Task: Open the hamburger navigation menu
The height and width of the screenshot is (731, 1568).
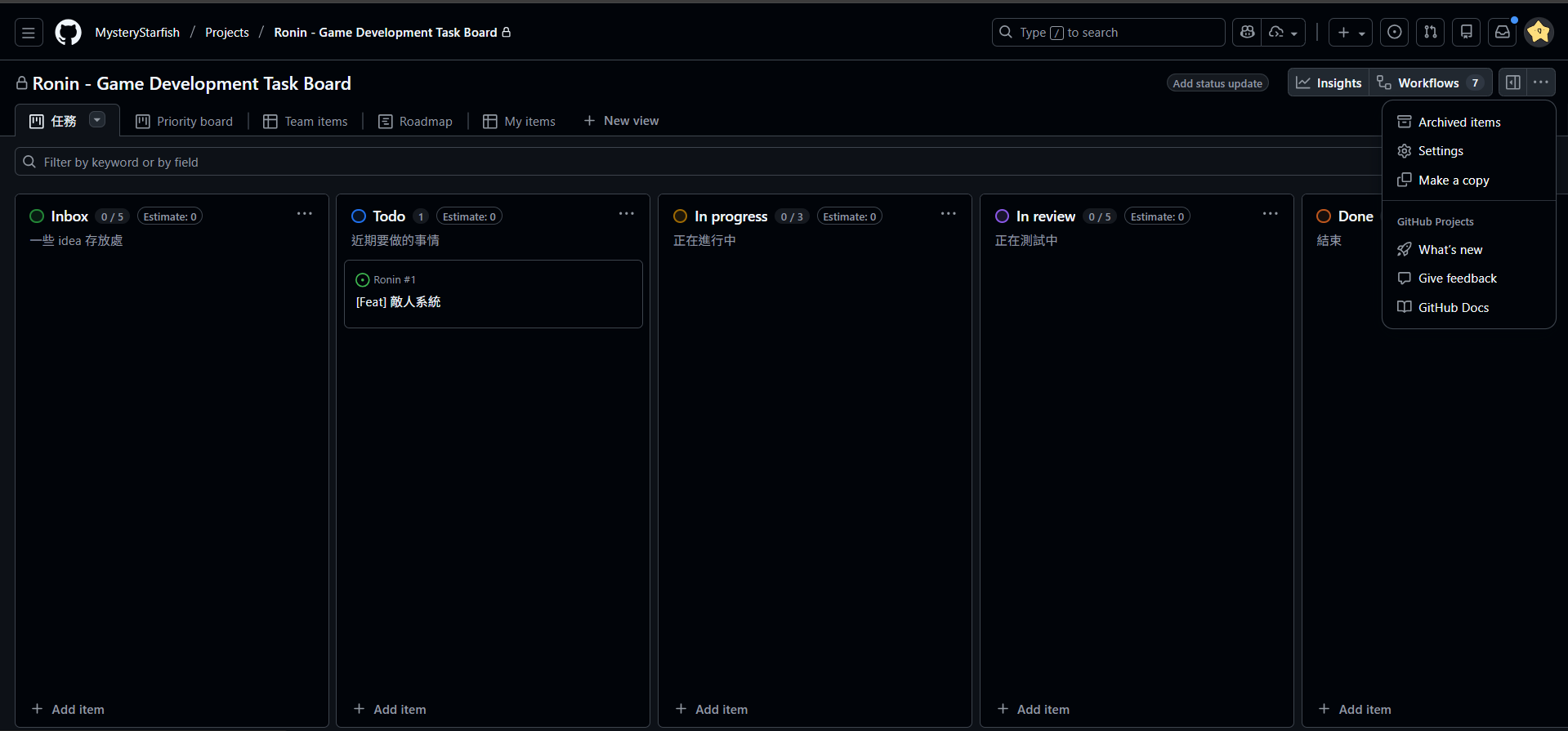Action: (29, 33)
